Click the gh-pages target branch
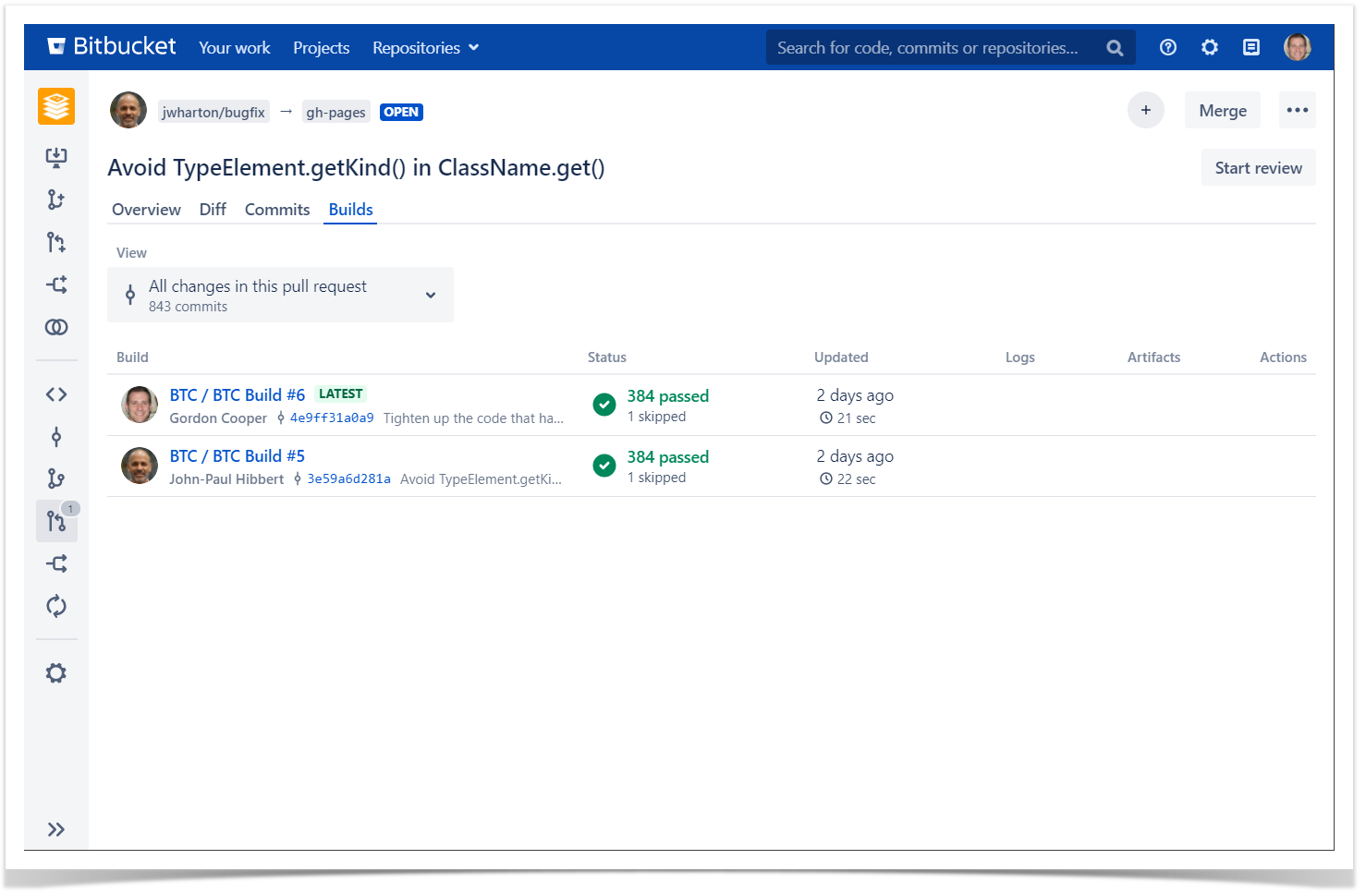This screenshot has width=1366, height=896. tap(336, 112)
